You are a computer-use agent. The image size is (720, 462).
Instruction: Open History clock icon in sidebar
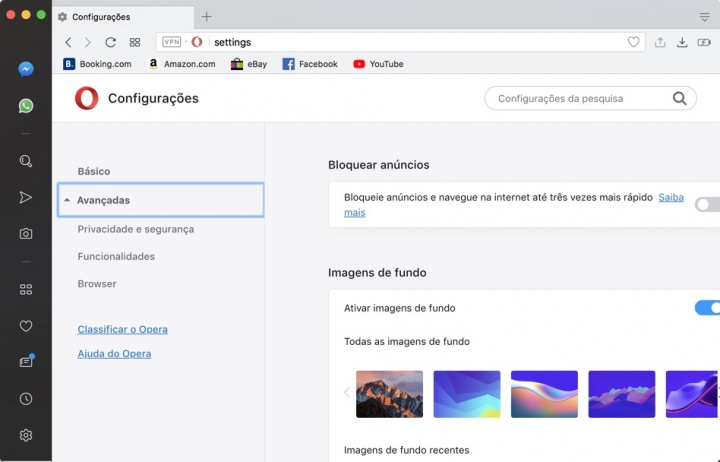coord(26,398)
